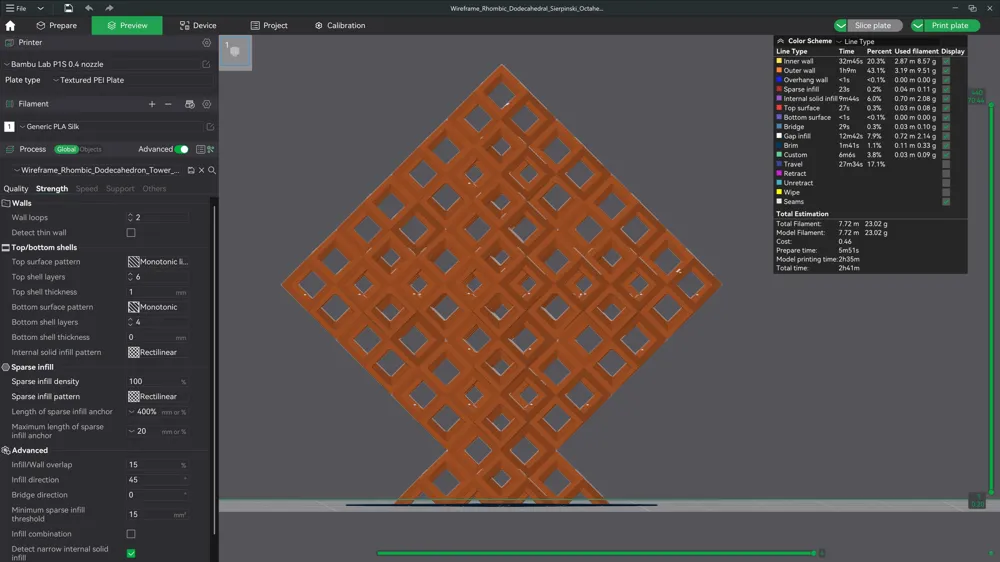This screenshot has width=1000, height=562.
Task: Search process settings with magnifier icon
Action: click(212, 170)
